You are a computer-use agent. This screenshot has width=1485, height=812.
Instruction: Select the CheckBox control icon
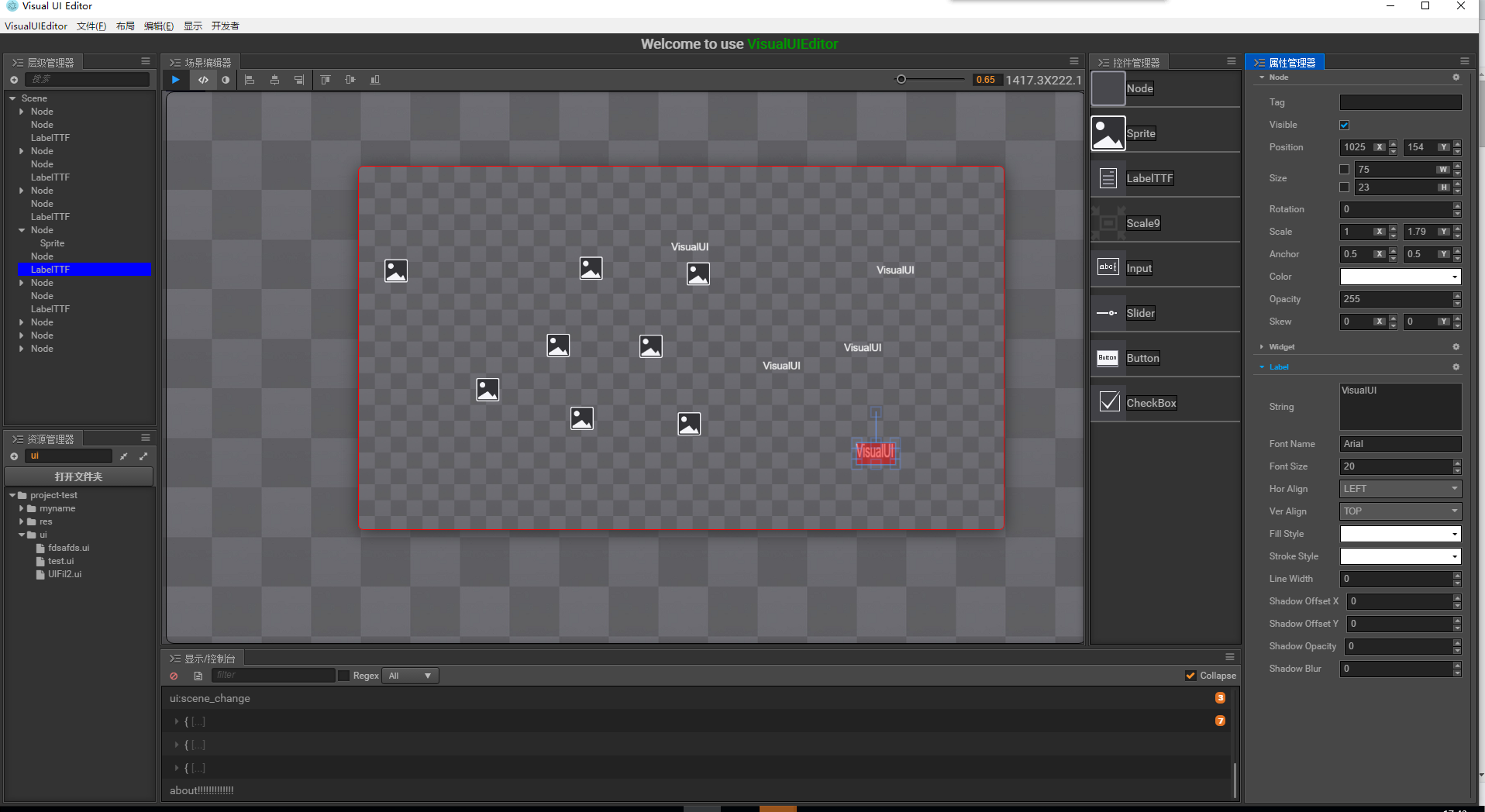(x=1108, y=402)
